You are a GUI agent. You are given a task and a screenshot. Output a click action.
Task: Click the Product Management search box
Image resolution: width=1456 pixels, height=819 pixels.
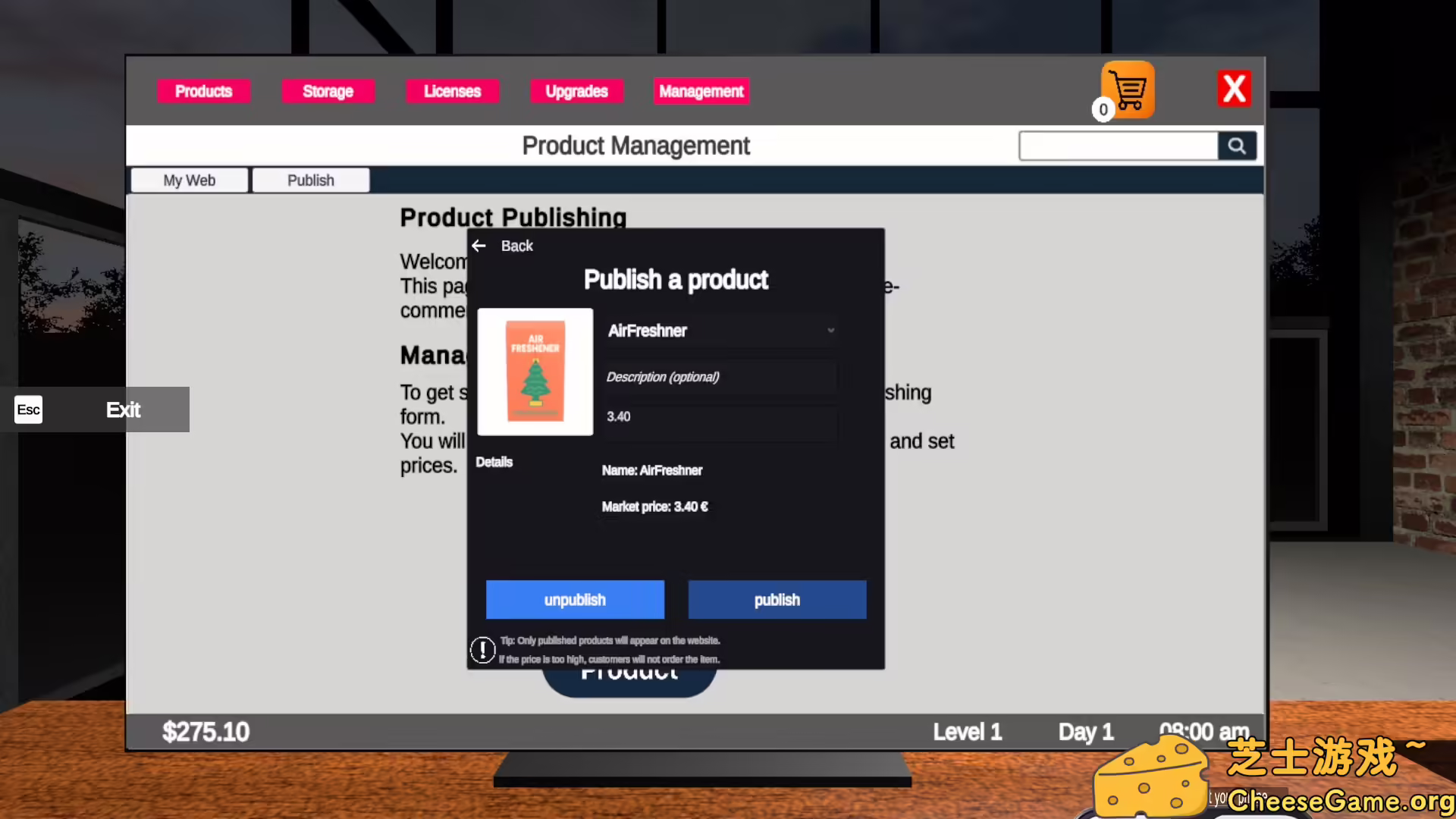coord(1119,146)
